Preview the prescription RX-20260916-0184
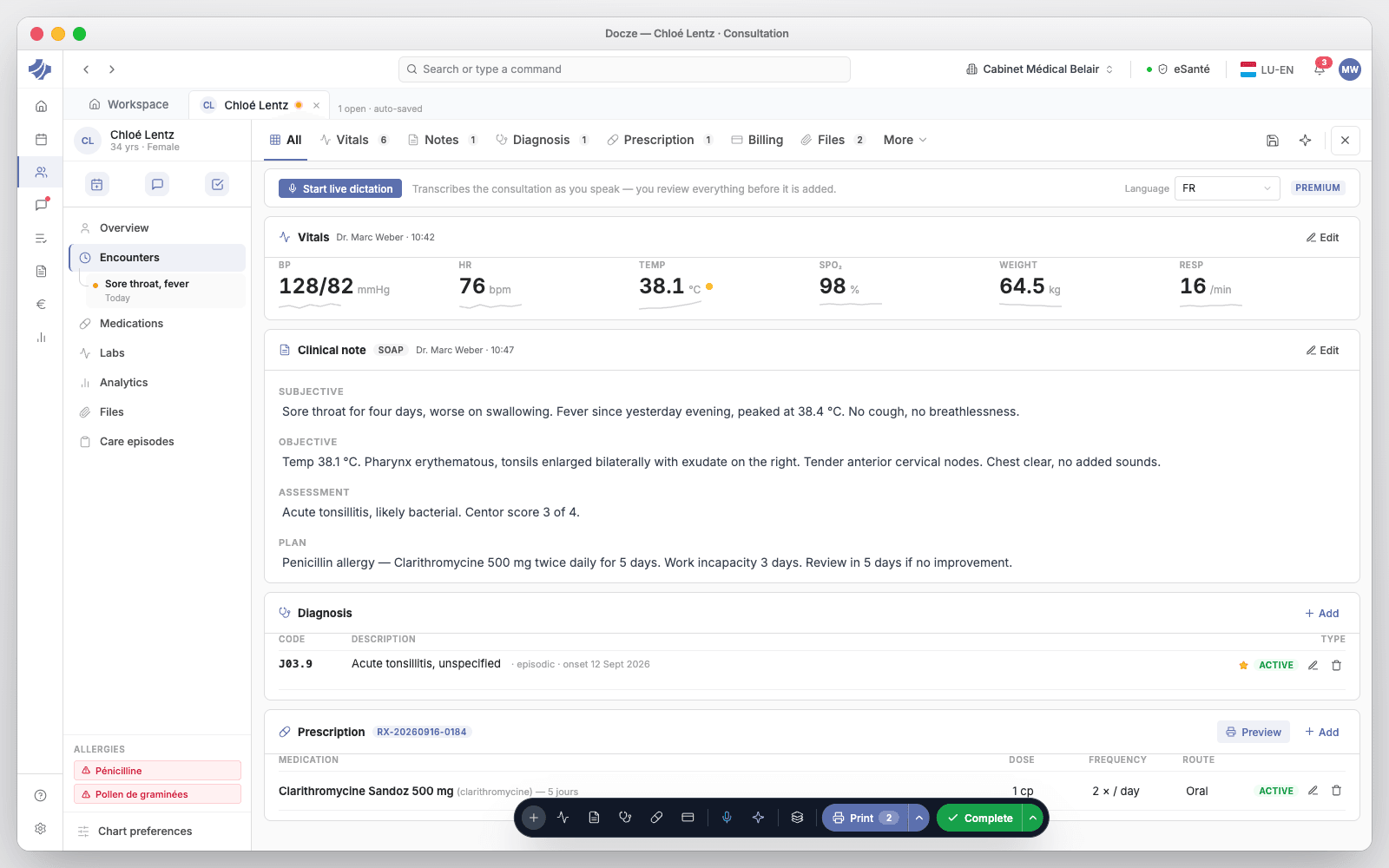The height and width of the screenshot is (868, 1389). tap(1253, 732)
